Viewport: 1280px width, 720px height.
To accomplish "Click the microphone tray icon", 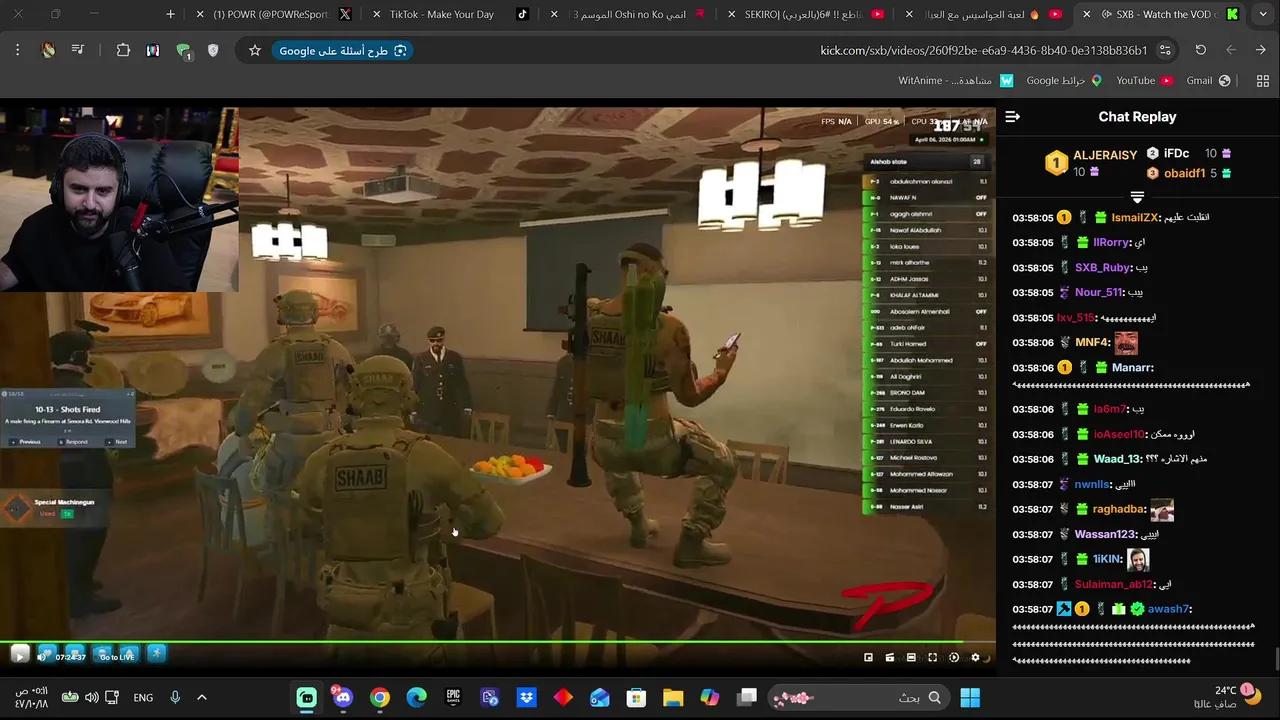I will [x=175, y=697].
